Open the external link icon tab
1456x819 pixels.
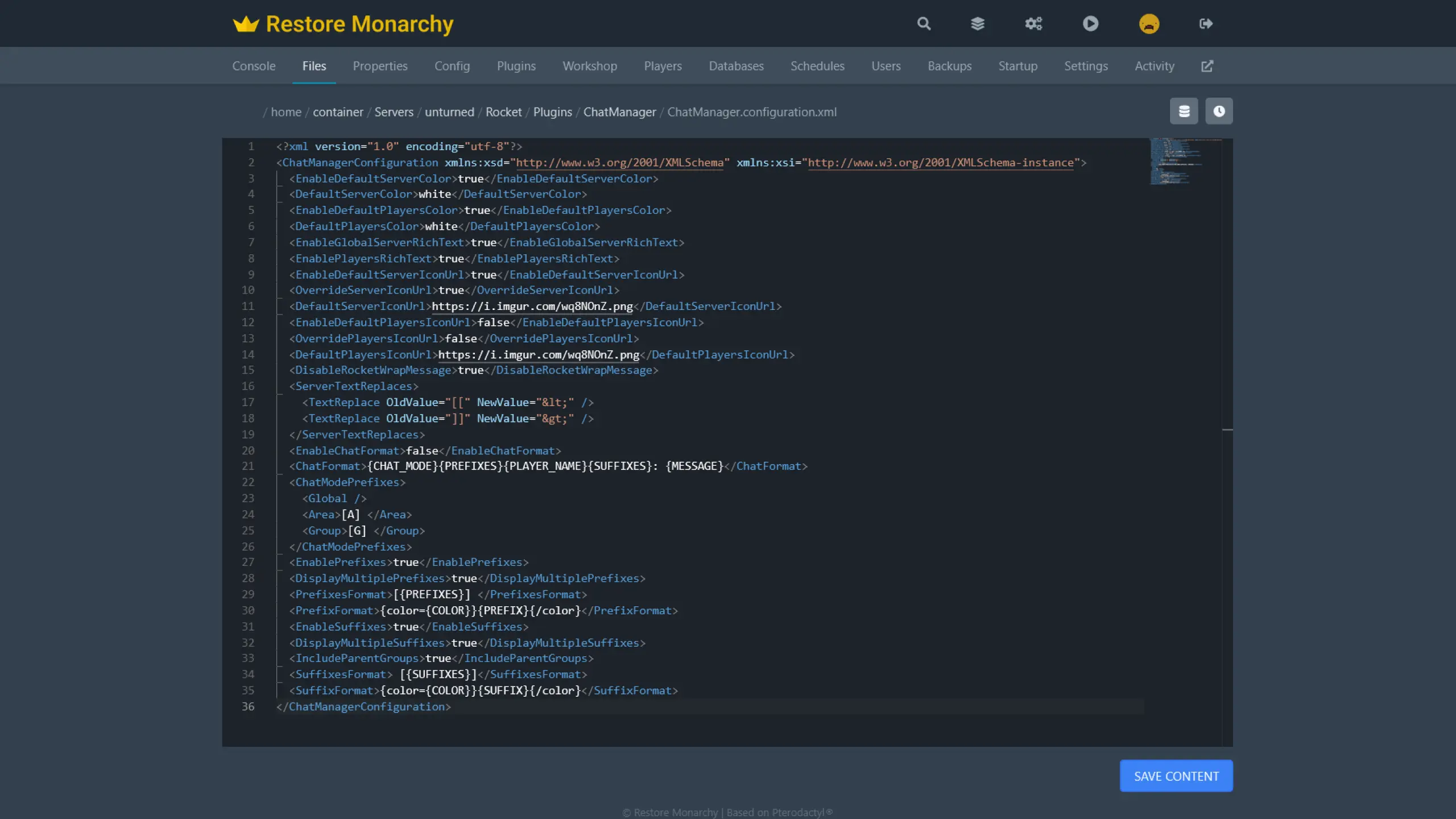point(1207,66)
